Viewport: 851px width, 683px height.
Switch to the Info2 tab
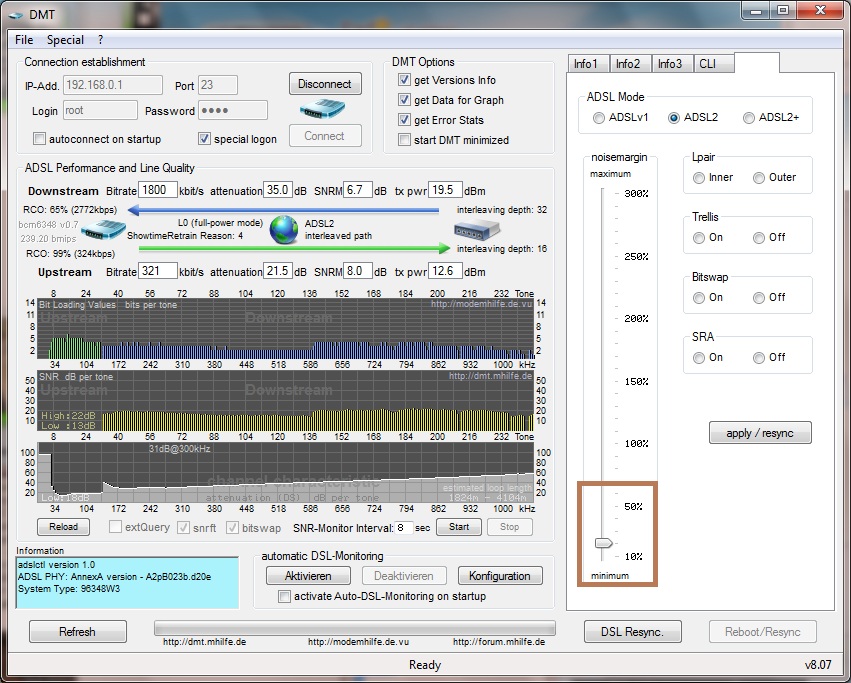628,64
